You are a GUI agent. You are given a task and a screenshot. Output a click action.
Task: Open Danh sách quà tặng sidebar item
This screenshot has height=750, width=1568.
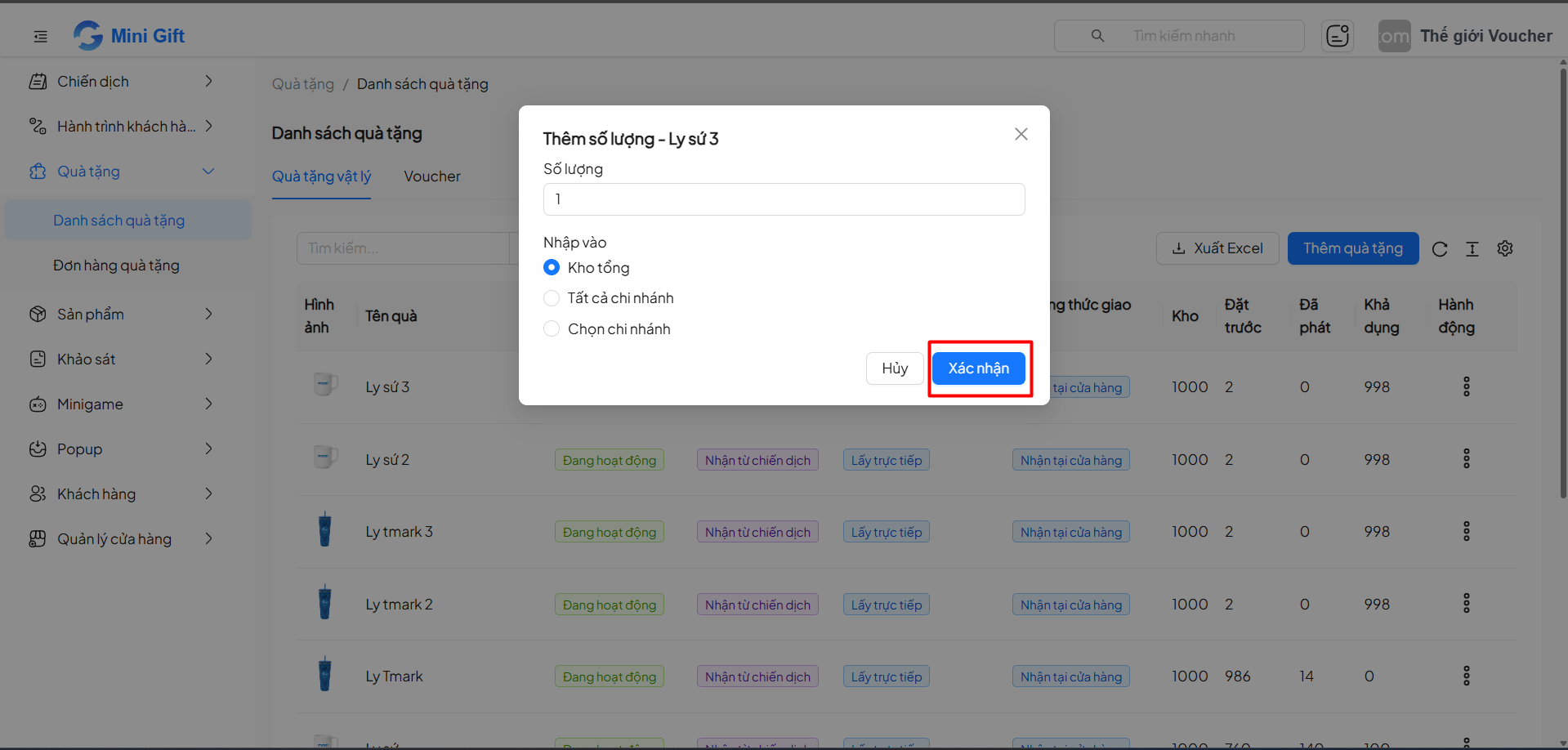(128, 220)
